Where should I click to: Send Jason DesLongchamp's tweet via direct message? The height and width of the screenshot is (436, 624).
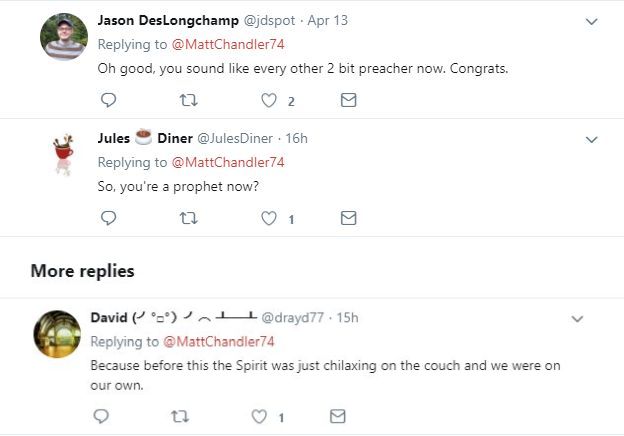pos(348,100)
